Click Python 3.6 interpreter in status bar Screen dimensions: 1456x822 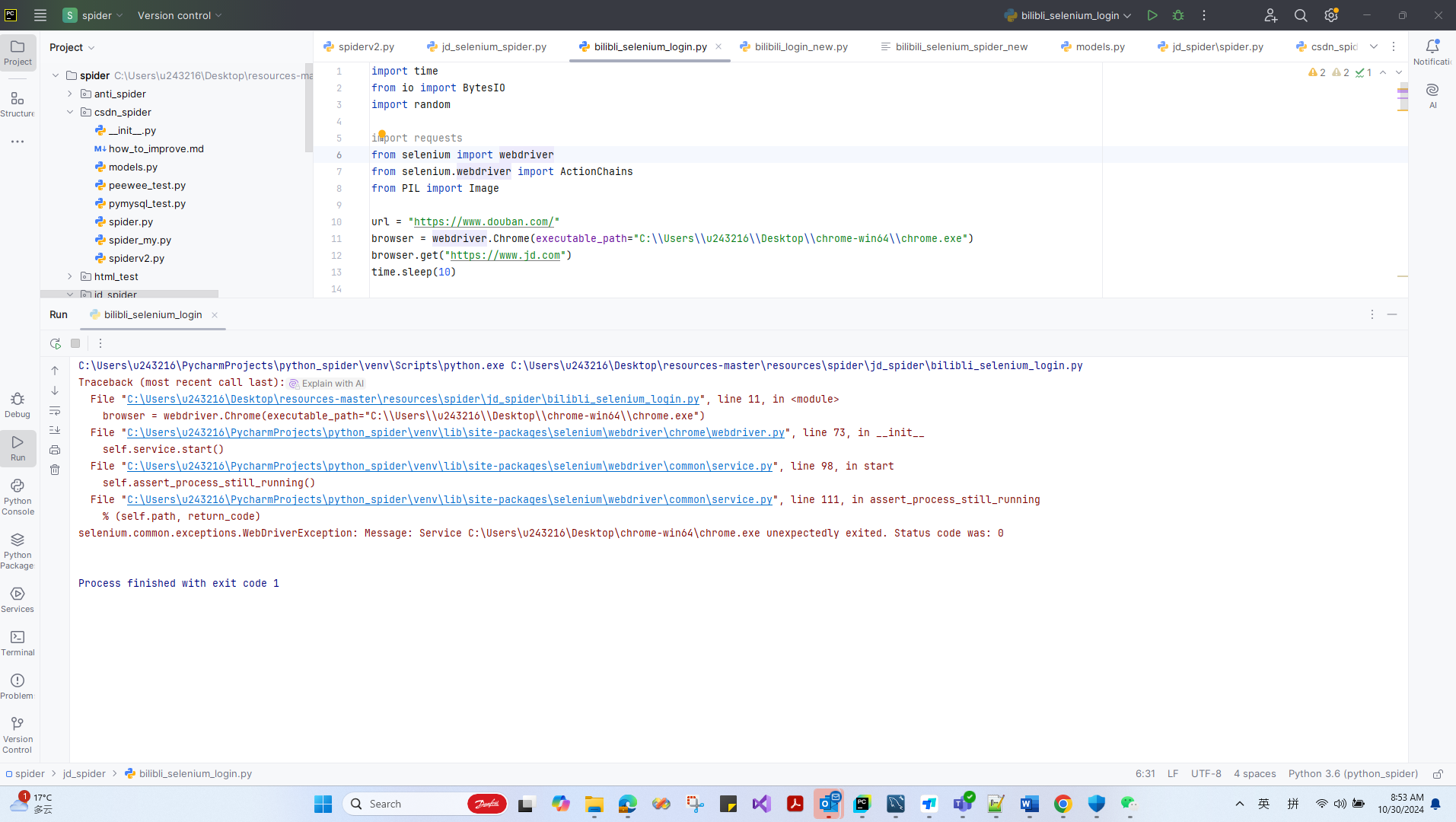click(1353, 773)
